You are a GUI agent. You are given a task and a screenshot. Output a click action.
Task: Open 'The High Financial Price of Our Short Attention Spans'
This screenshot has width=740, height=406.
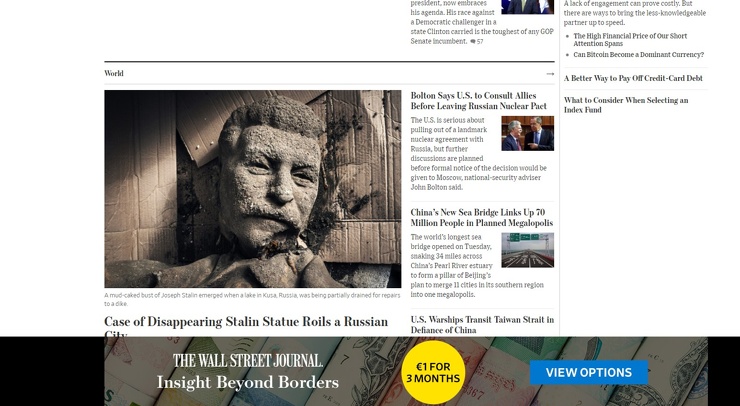630,40
